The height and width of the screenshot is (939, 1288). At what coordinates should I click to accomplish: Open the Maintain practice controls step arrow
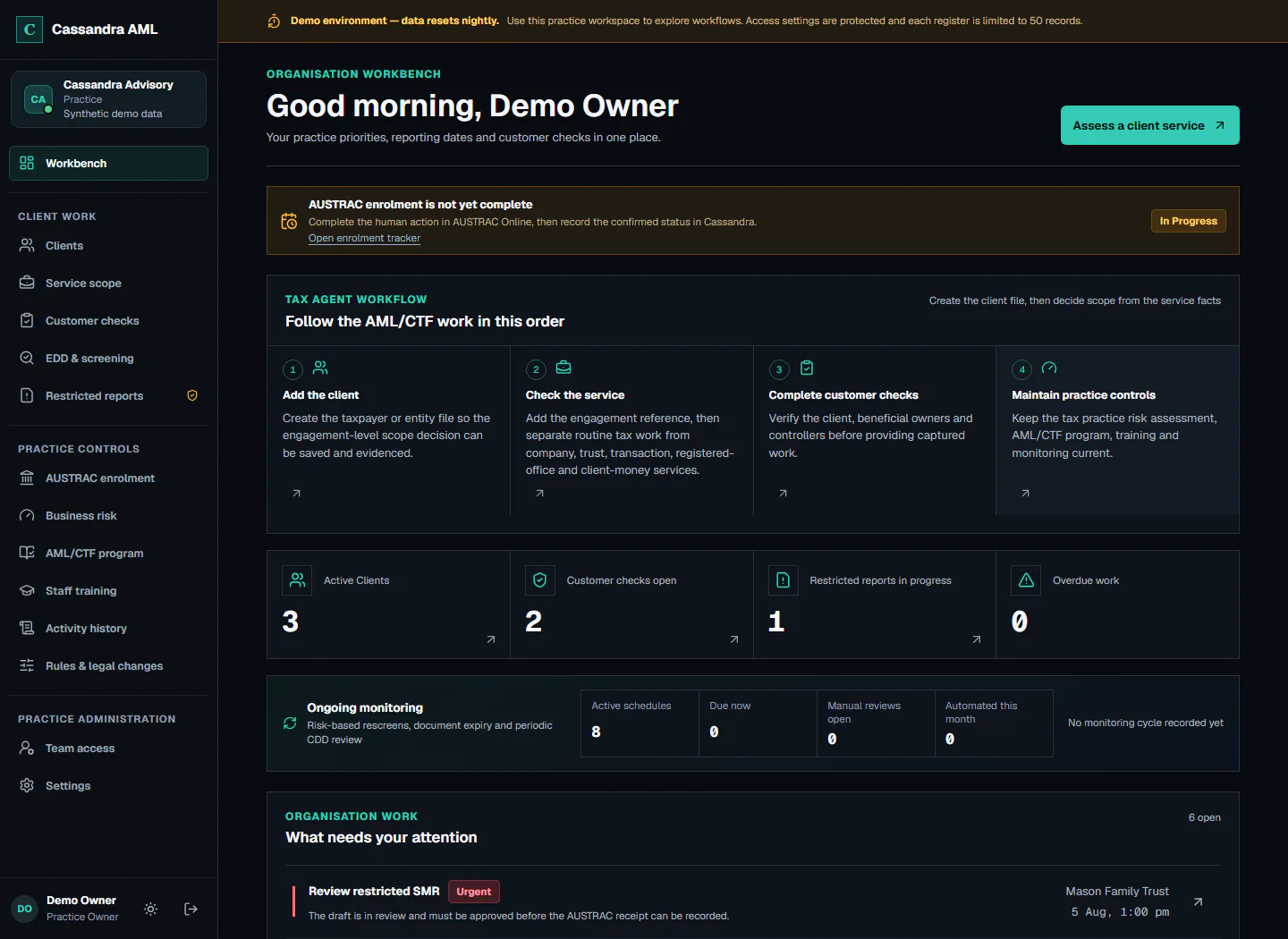click(x=1025, y=494)
